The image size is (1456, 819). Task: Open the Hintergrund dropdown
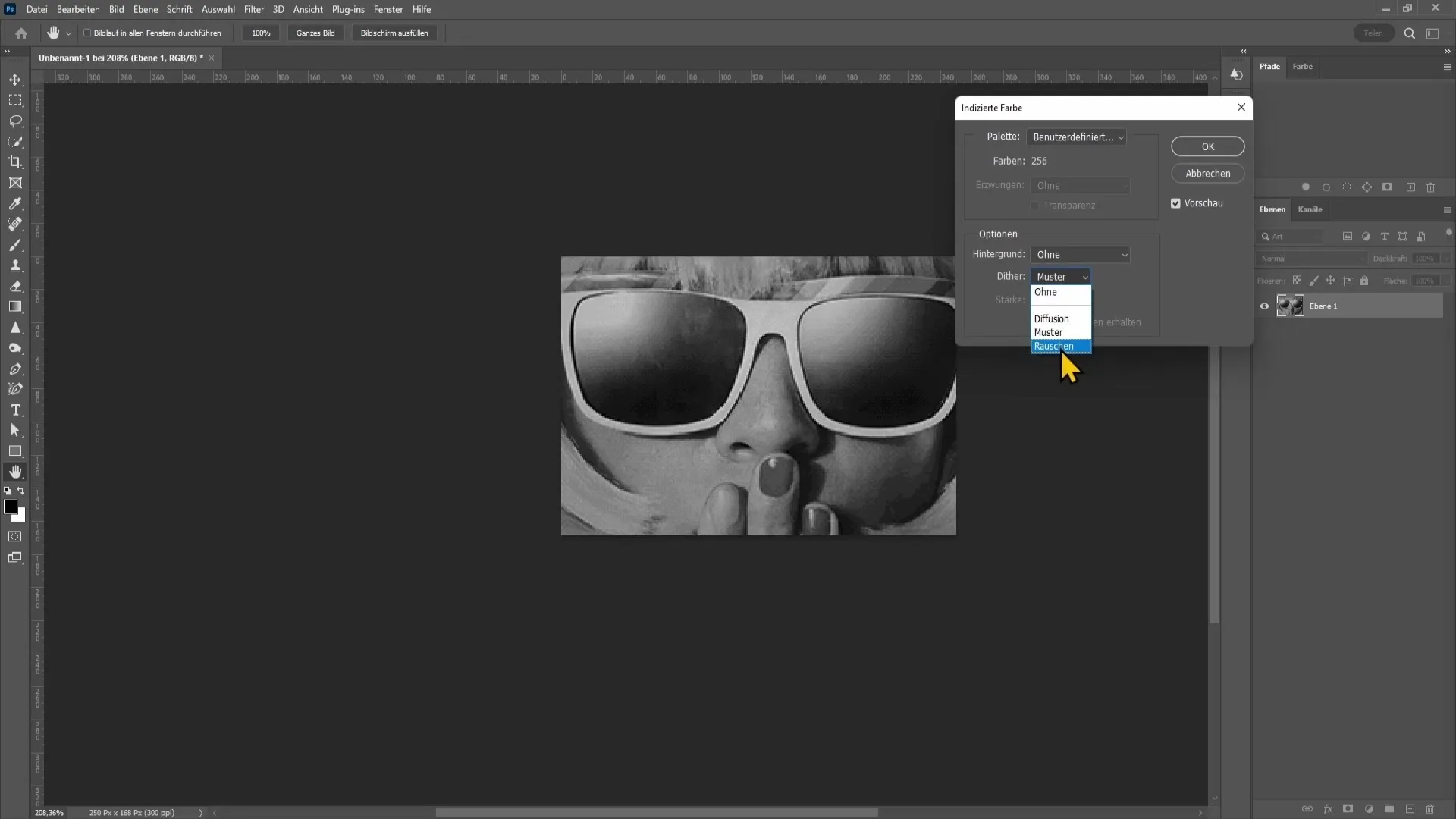point(1080,255)
